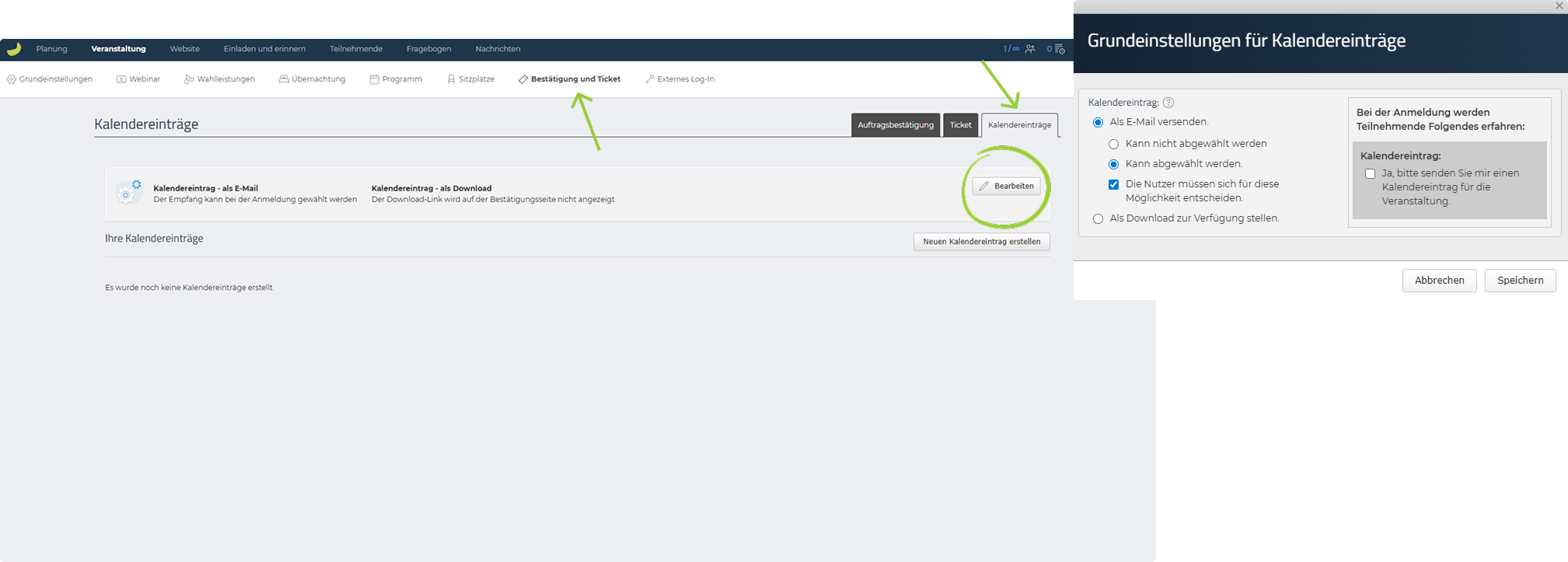Screen dimensions: 1568x562
Task: Click the orders list icon in header
Action: coord(1059,49)
